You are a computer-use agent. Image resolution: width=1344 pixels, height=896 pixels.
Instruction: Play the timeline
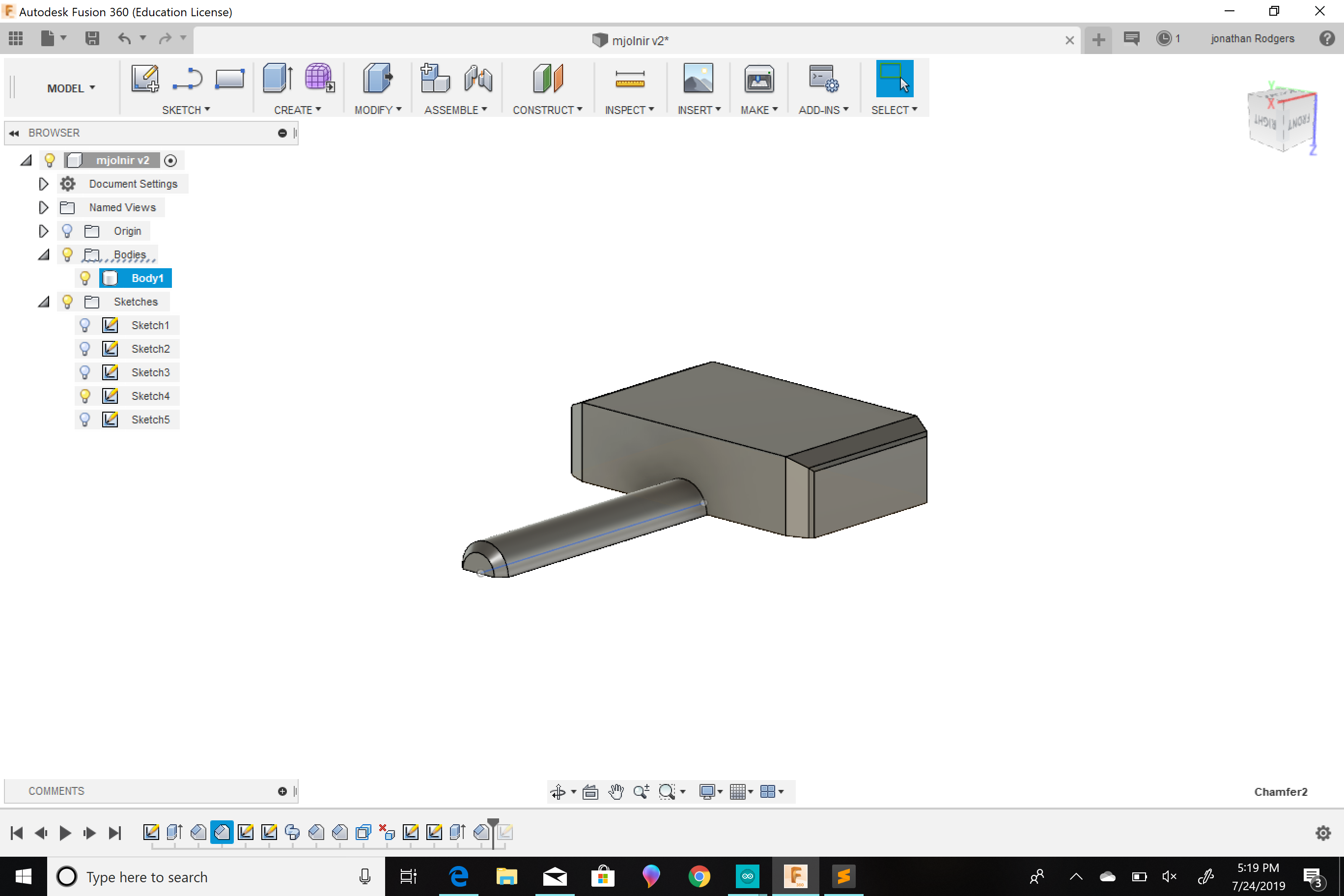(x=65, y=833)
